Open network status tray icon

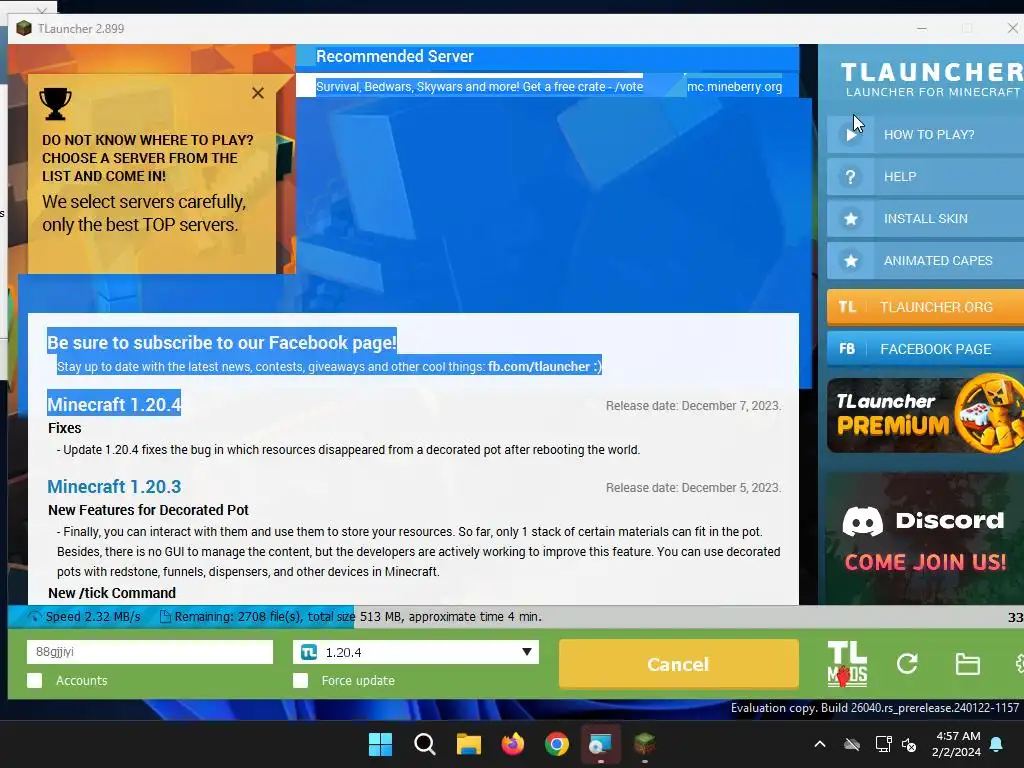(x=883, y=744)
